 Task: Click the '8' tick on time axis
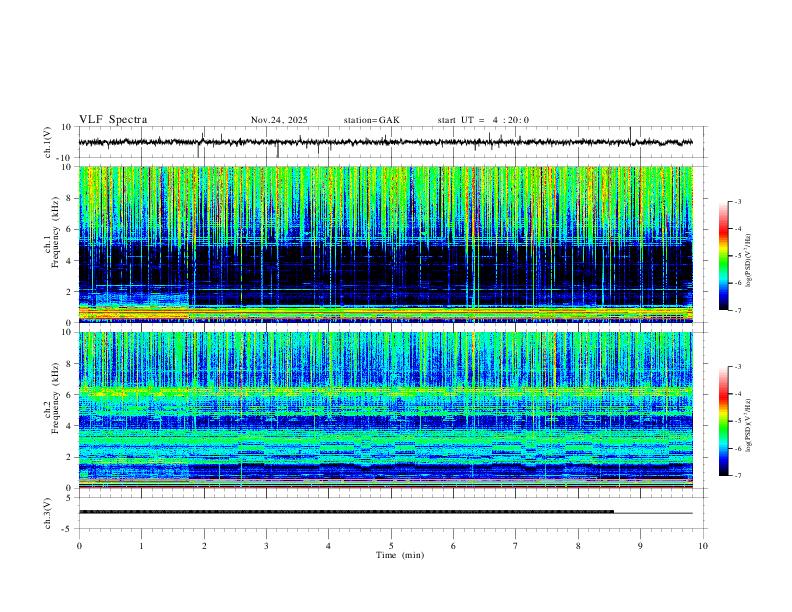point(578,546)
